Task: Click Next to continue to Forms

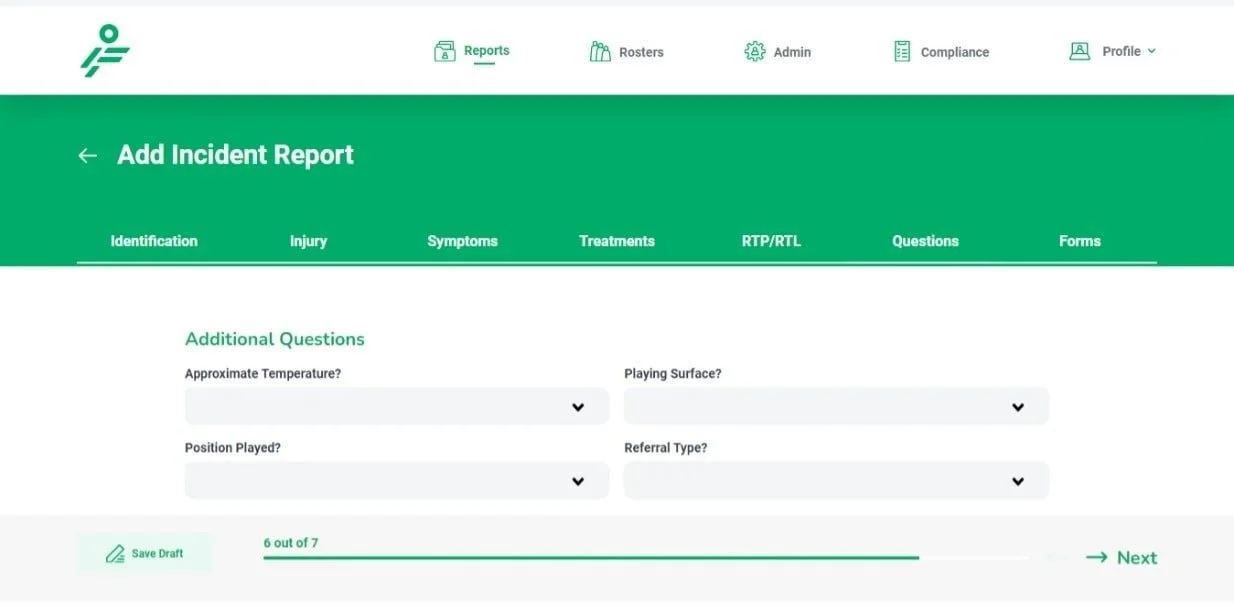Action: coord(1136,557)
